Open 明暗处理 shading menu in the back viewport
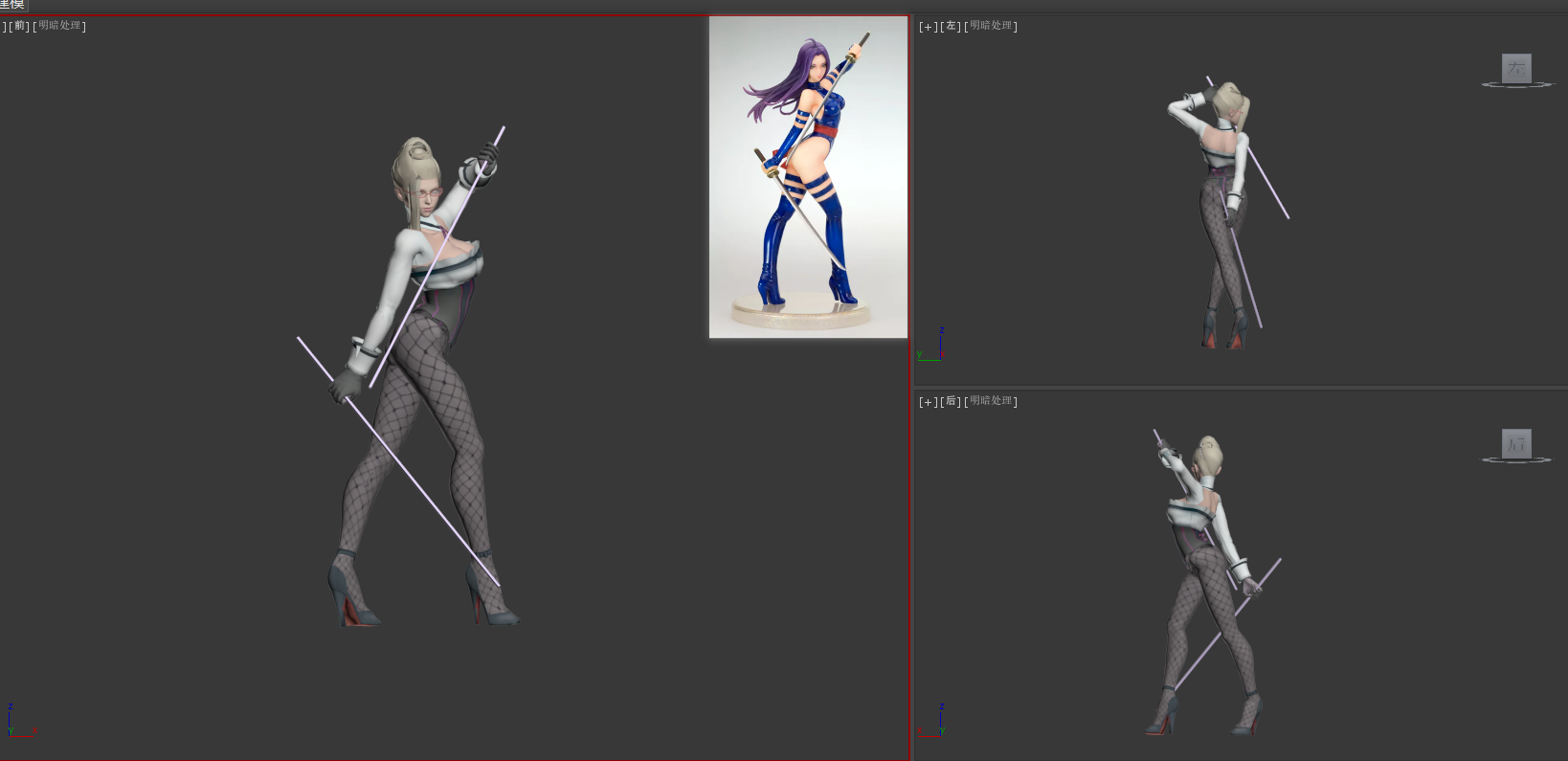 click(x=991, y=401)
